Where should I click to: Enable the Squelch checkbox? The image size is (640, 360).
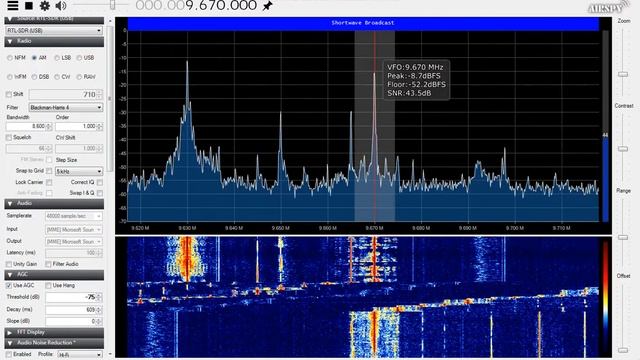pyautogui.click(x=9, y=138)
